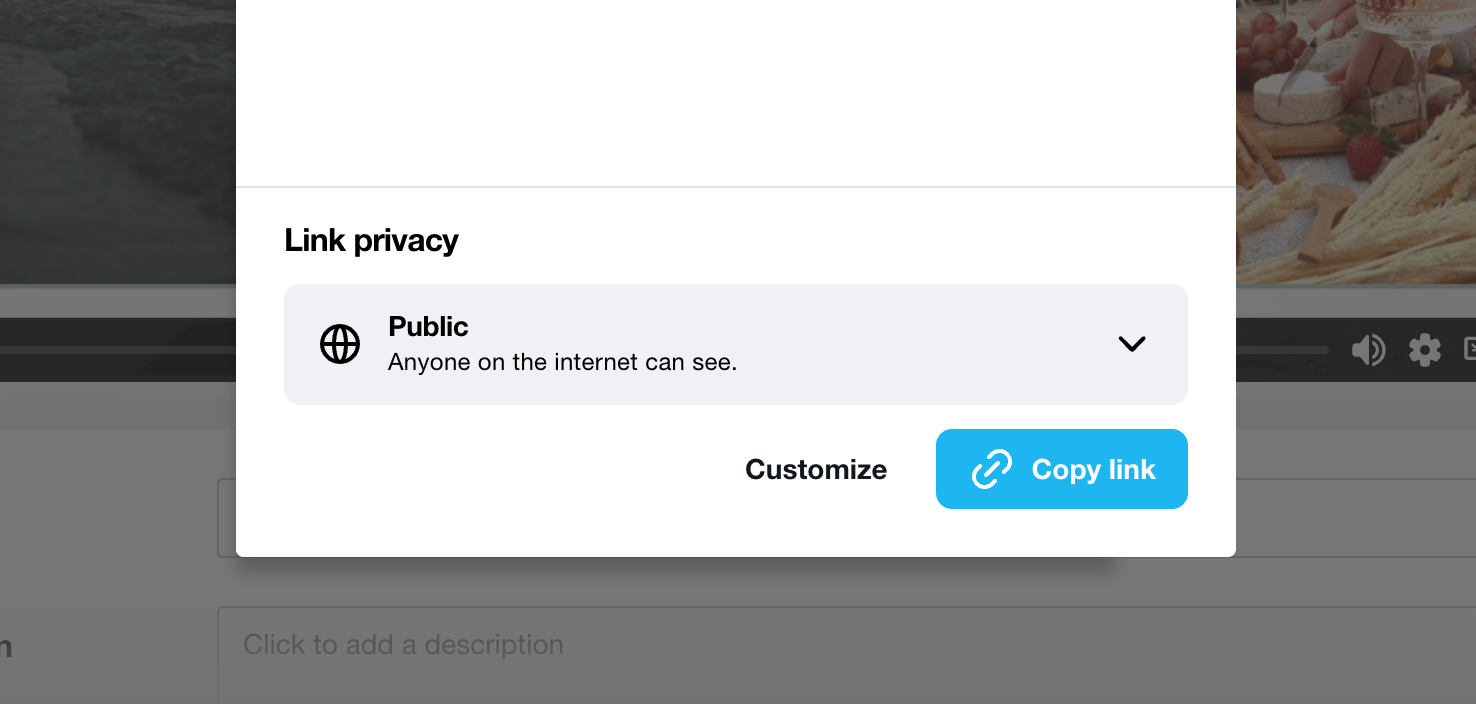Click the Customize button

(x=816, y=469)
